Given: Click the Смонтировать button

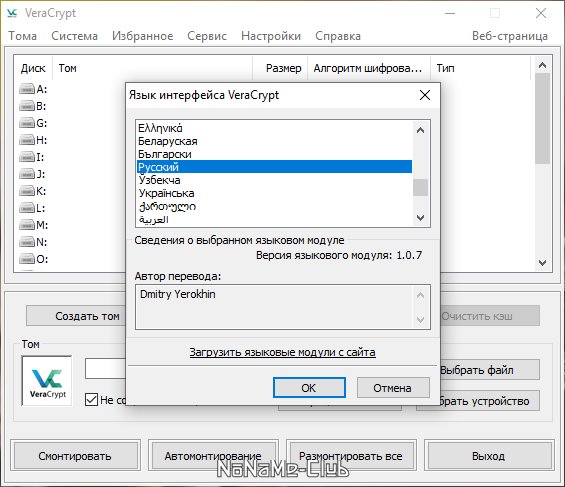Looking at the screenshot, I should pyautogui.click(x=75, y=456).
